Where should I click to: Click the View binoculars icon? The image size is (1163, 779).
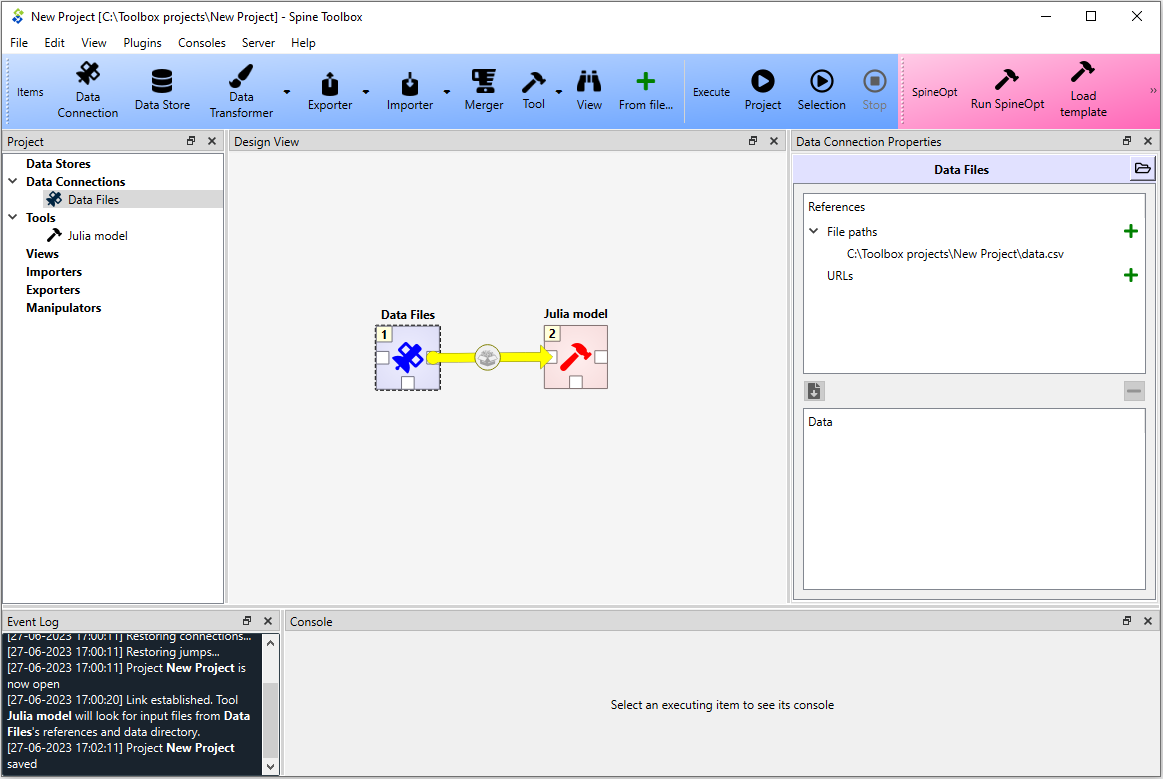589,81
